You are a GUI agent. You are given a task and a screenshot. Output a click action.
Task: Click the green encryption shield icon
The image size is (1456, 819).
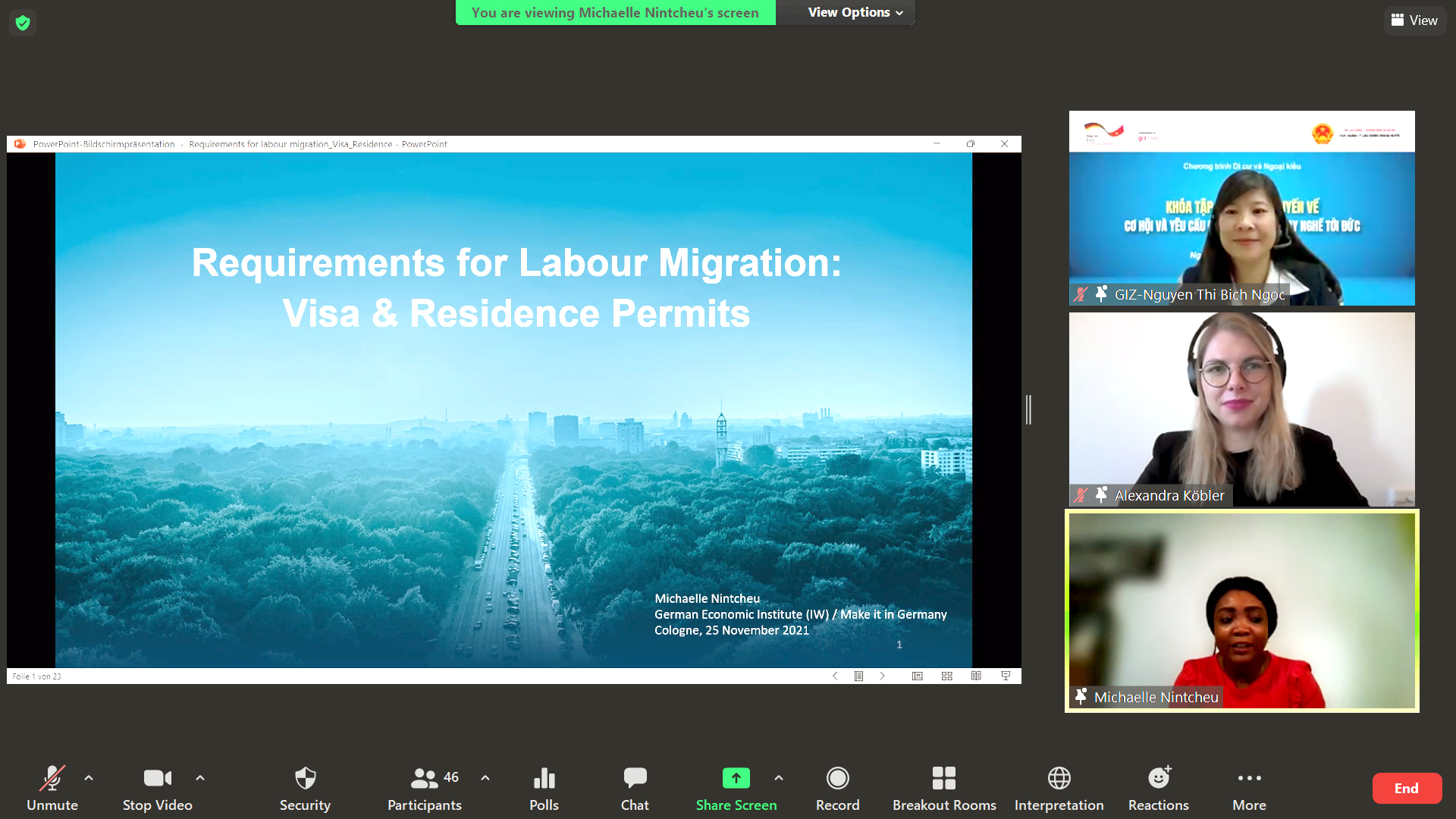point(23,23)
